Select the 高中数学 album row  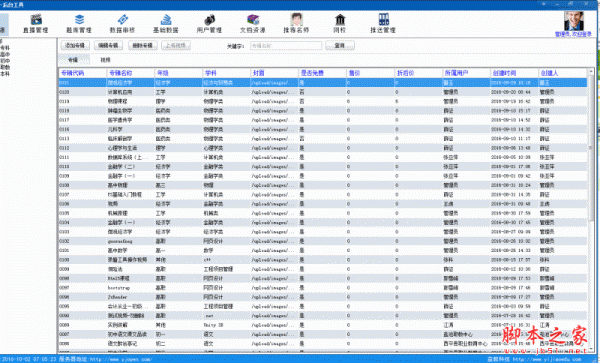coord(323,251)
